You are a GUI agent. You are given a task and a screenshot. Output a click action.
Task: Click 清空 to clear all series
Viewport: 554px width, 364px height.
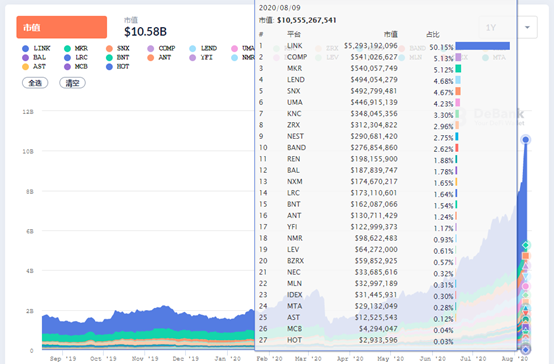(72, 83)
